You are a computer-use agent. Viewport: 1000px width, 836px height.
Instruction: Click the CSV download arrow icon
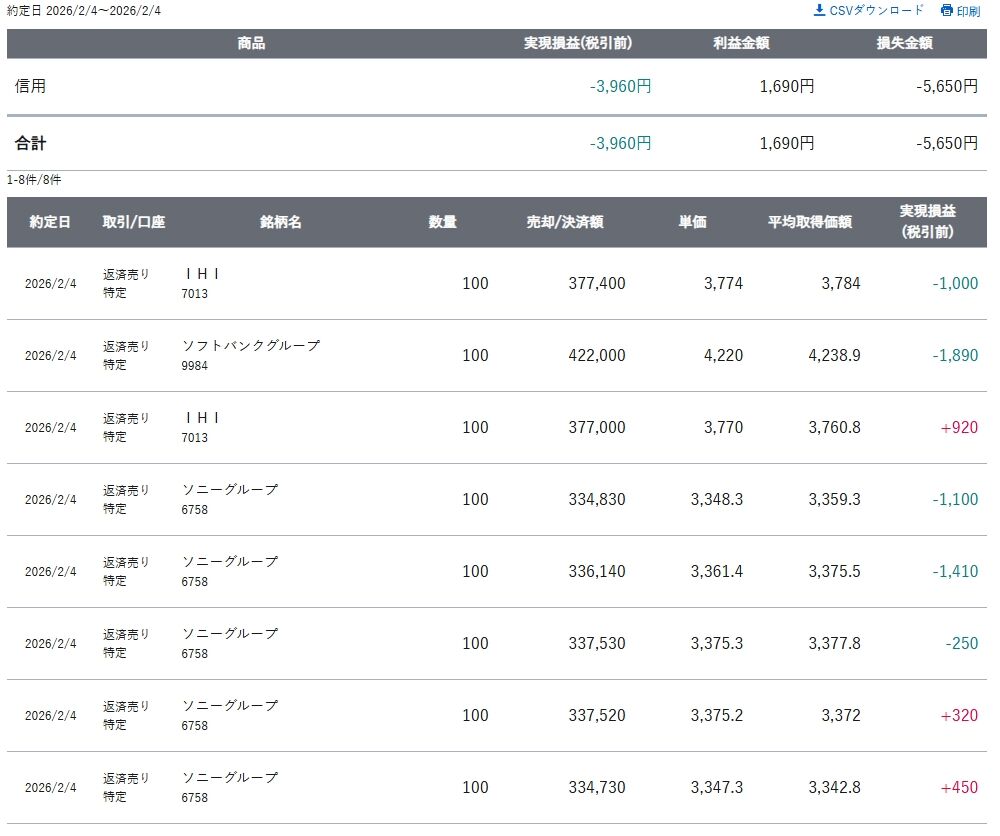(819, 10)
